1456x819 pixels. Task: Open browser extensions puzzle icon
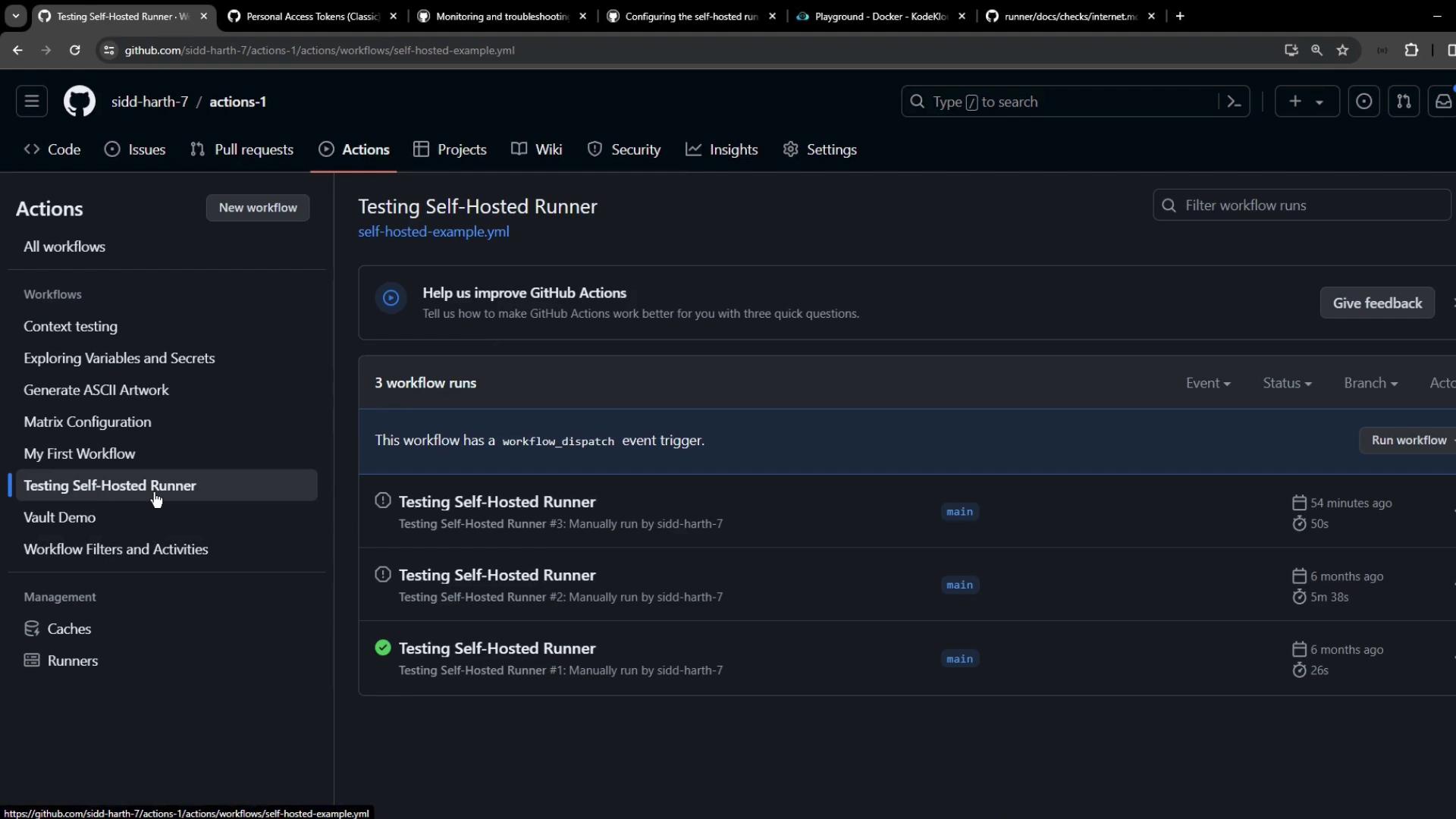point(1411,50)
